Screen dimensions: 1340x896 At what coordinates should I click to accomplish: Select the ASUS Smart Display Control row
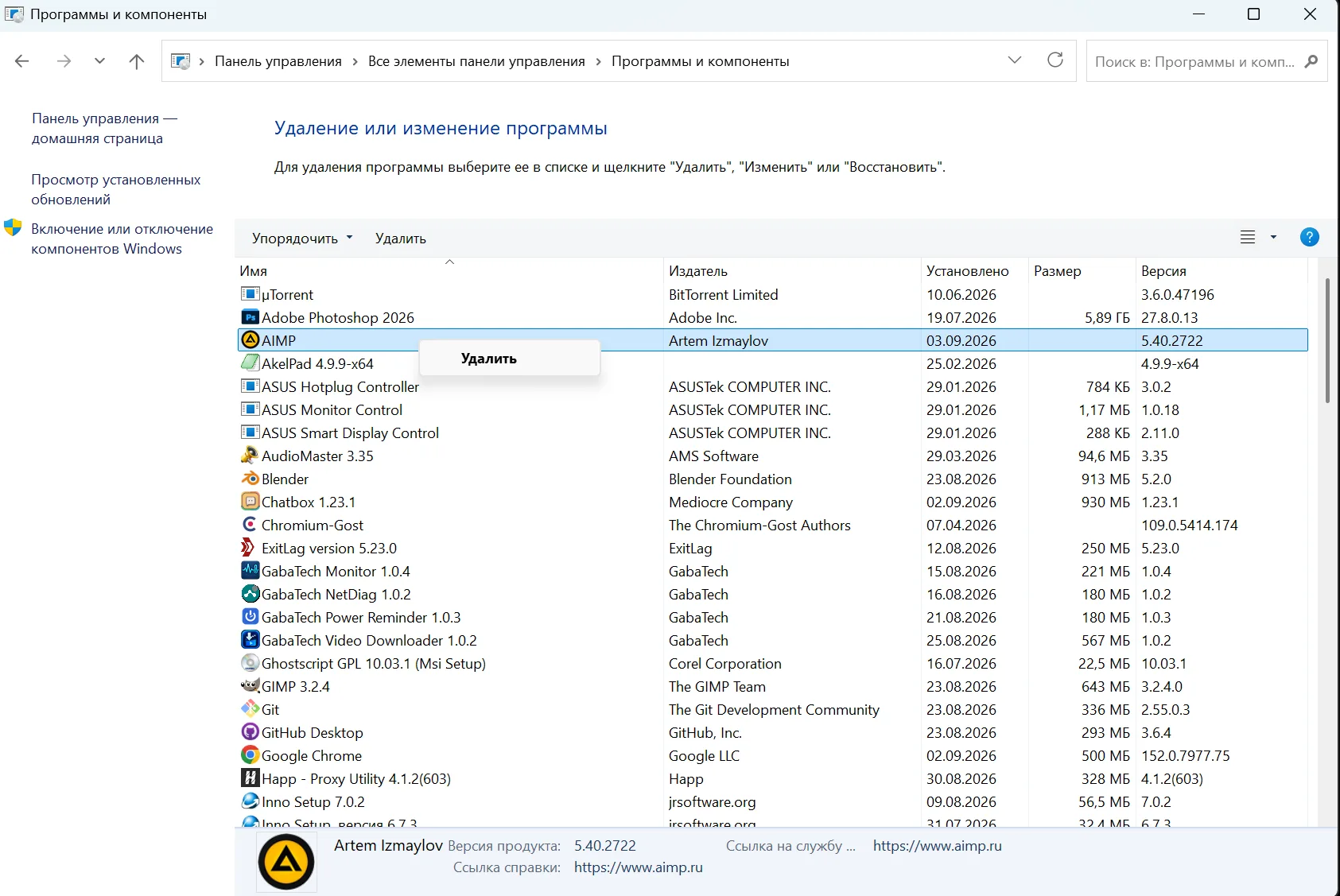tap(772, 432)
